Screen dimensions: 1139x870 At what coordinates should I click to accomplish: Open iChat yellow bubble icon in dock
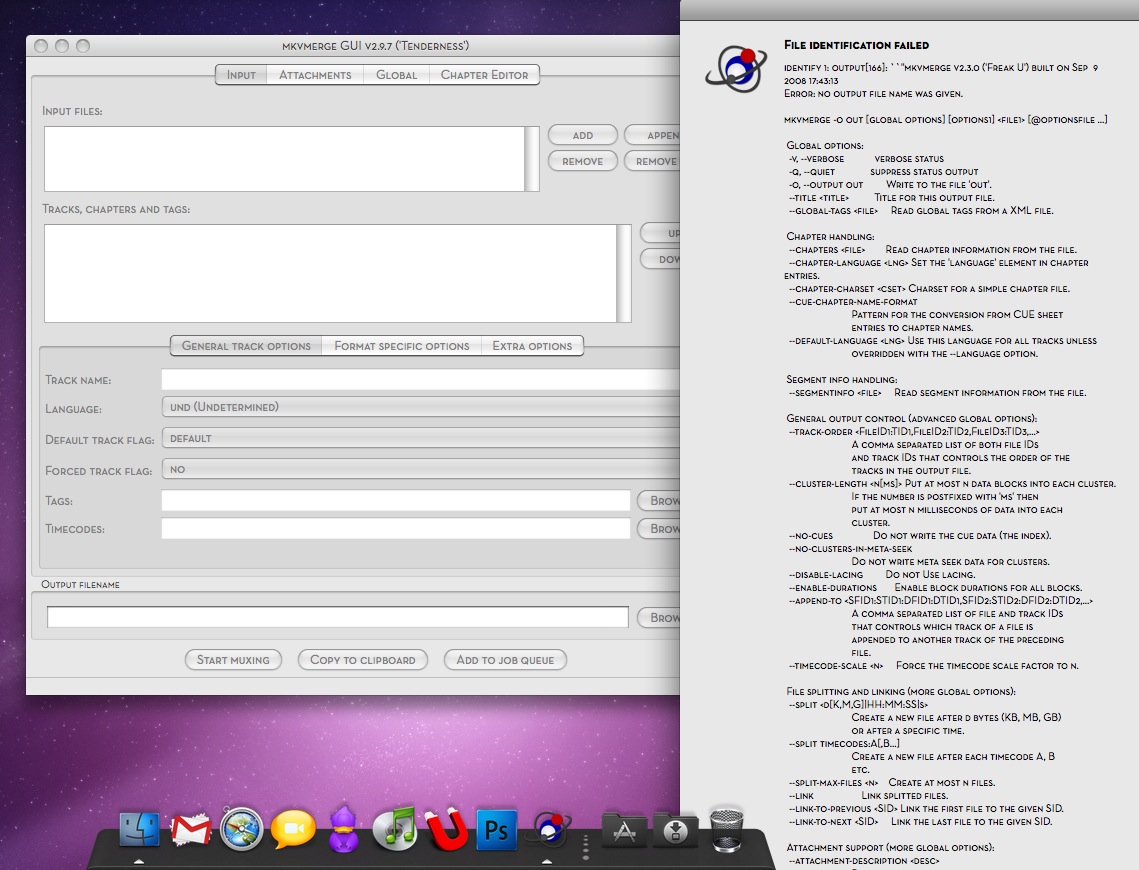click(293, 829)
